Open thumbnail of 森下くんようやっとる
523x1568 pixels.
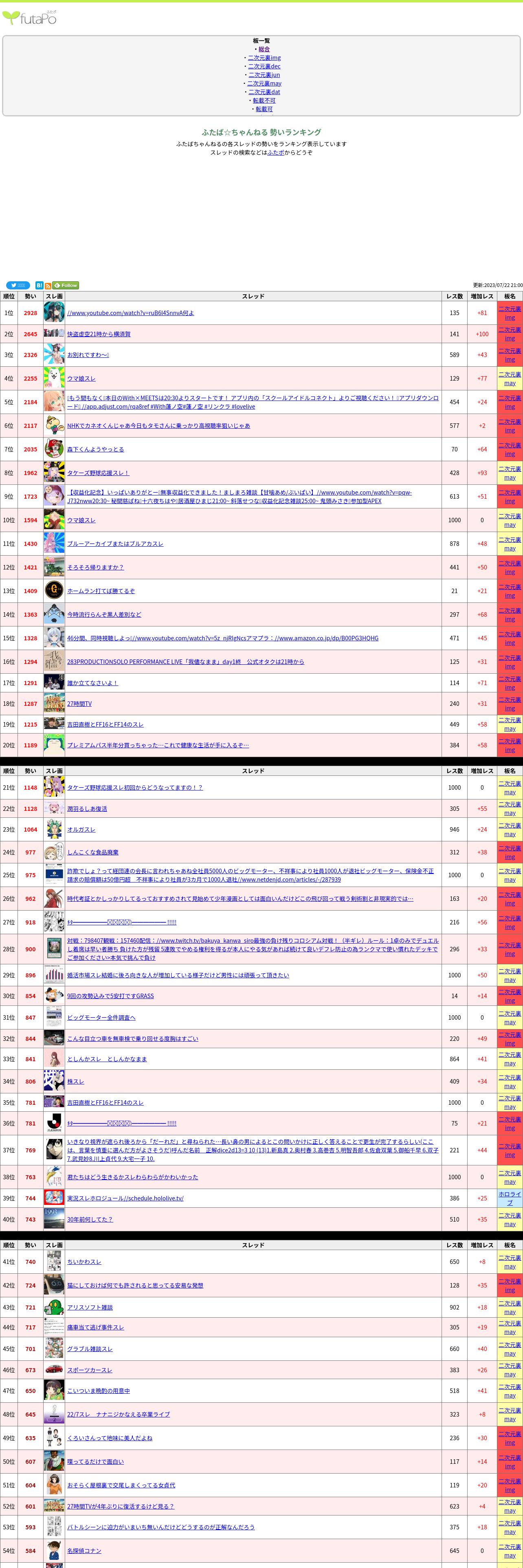[x=54, y=449]
